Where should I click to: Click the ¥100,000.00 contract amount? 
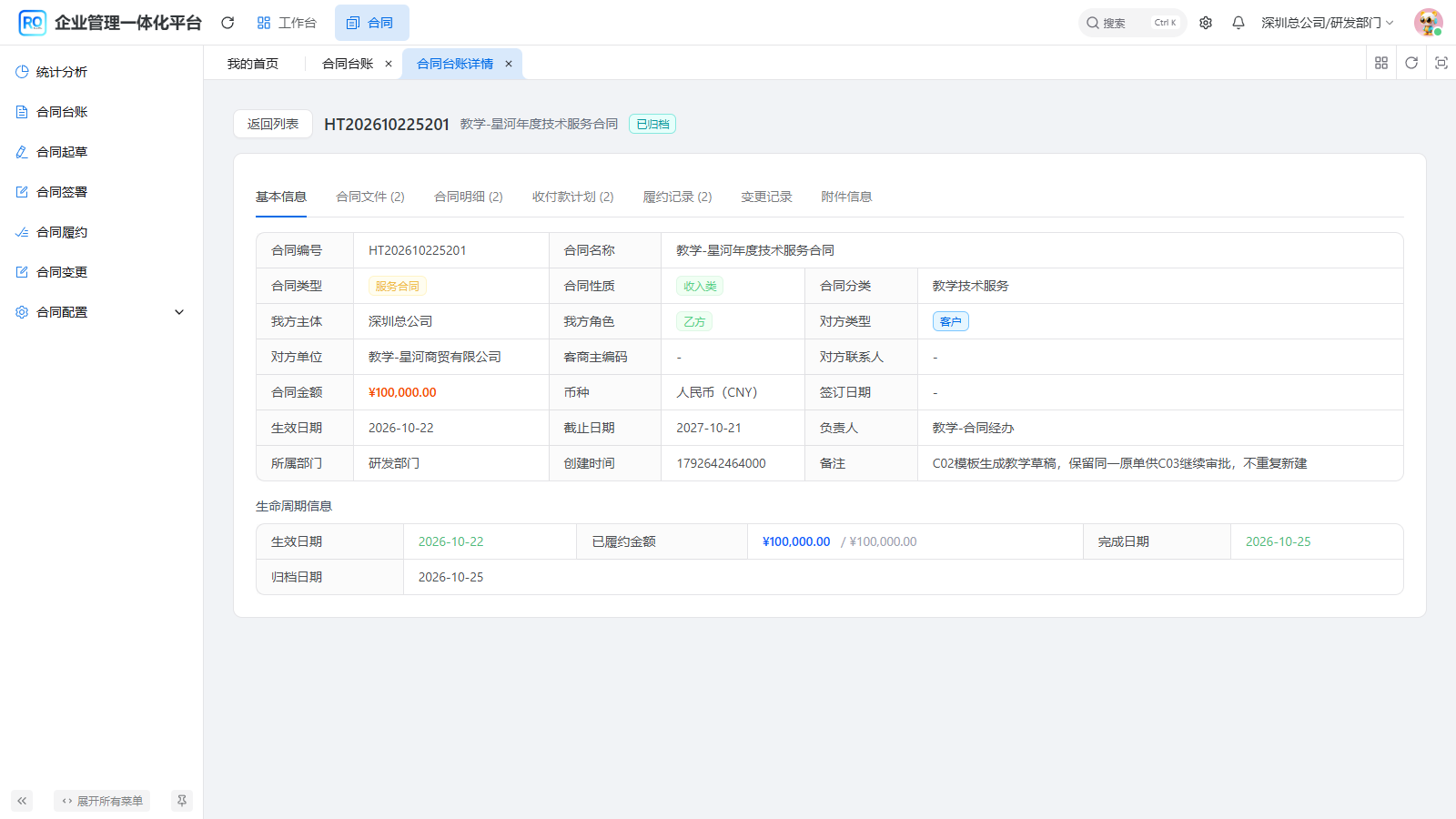(402, 392)
